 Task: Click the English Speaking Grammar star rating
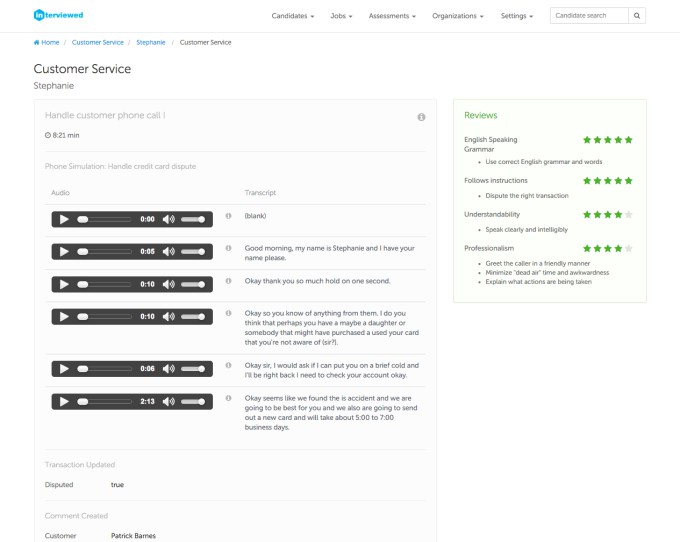point(608,140)
